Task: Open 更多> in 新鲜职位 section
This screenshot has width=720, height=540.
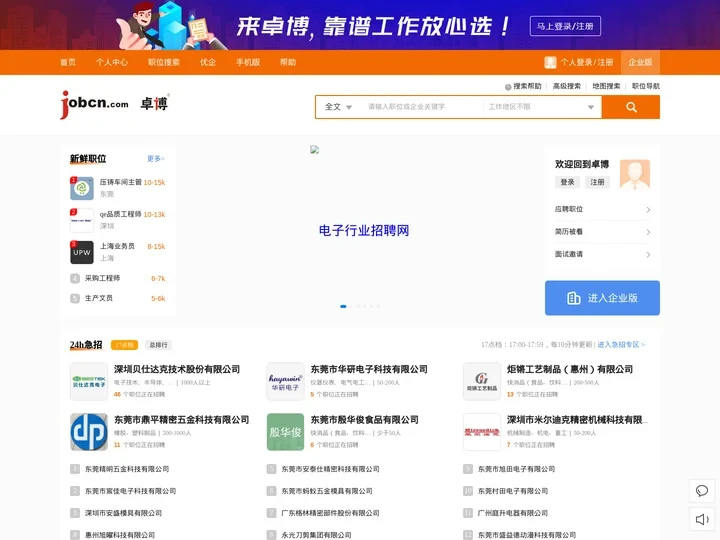Action: tap(156, 159)
